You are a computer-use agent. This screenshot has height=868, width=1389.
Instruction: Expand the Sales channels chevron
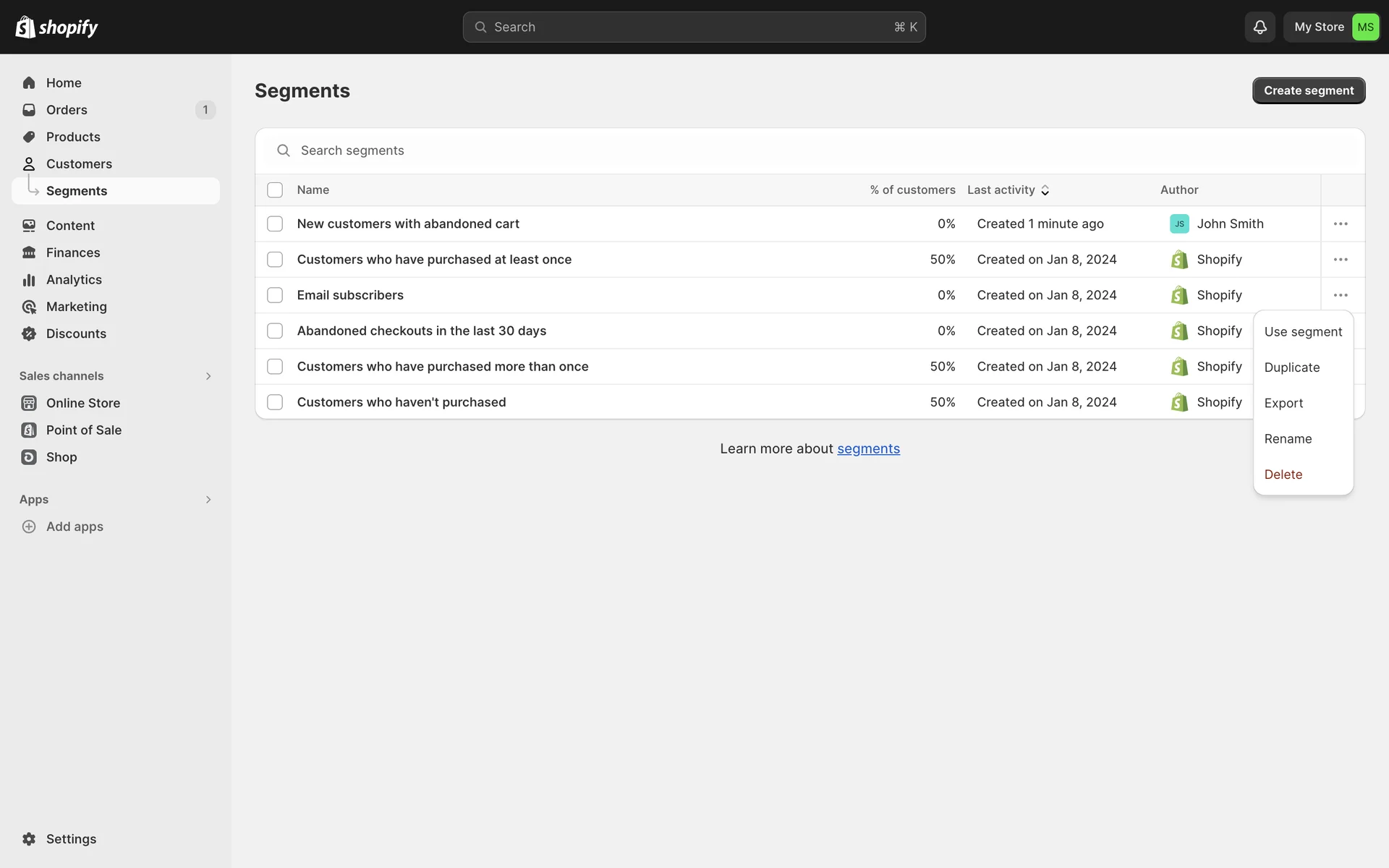[208, 376]
